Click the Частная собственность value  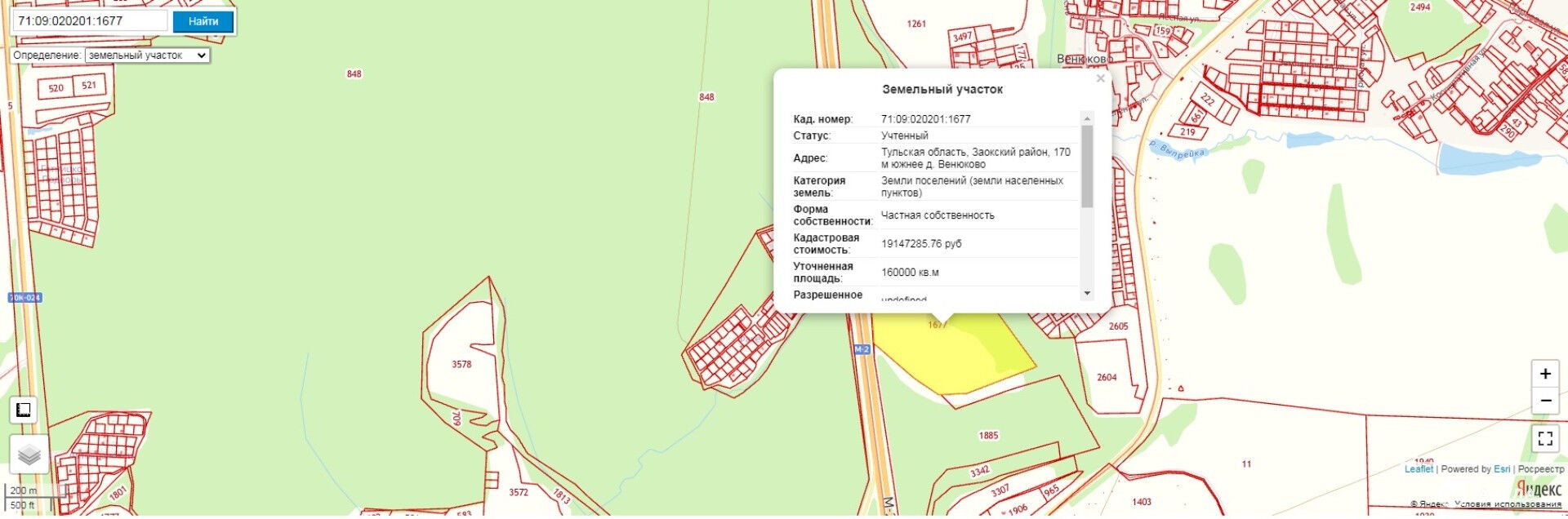tap(938, 215)
